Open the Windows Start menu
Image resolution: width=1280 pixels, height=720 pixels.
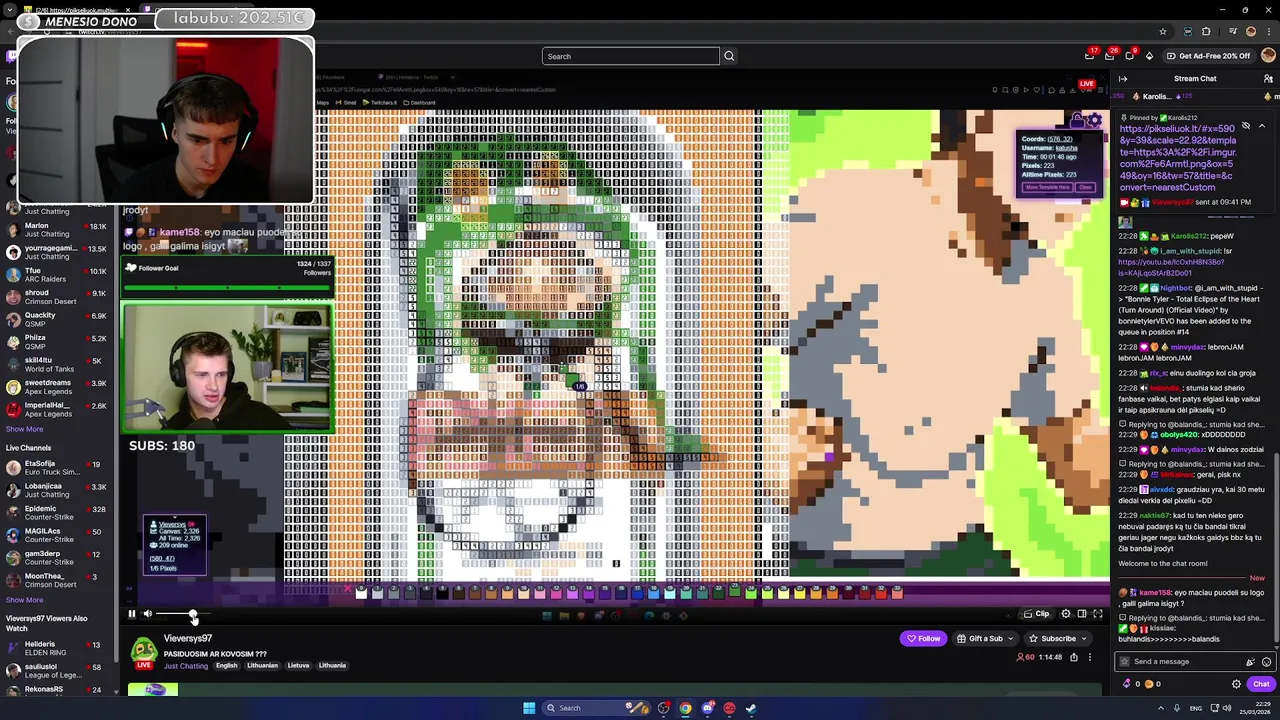click(x=529, y=708)
